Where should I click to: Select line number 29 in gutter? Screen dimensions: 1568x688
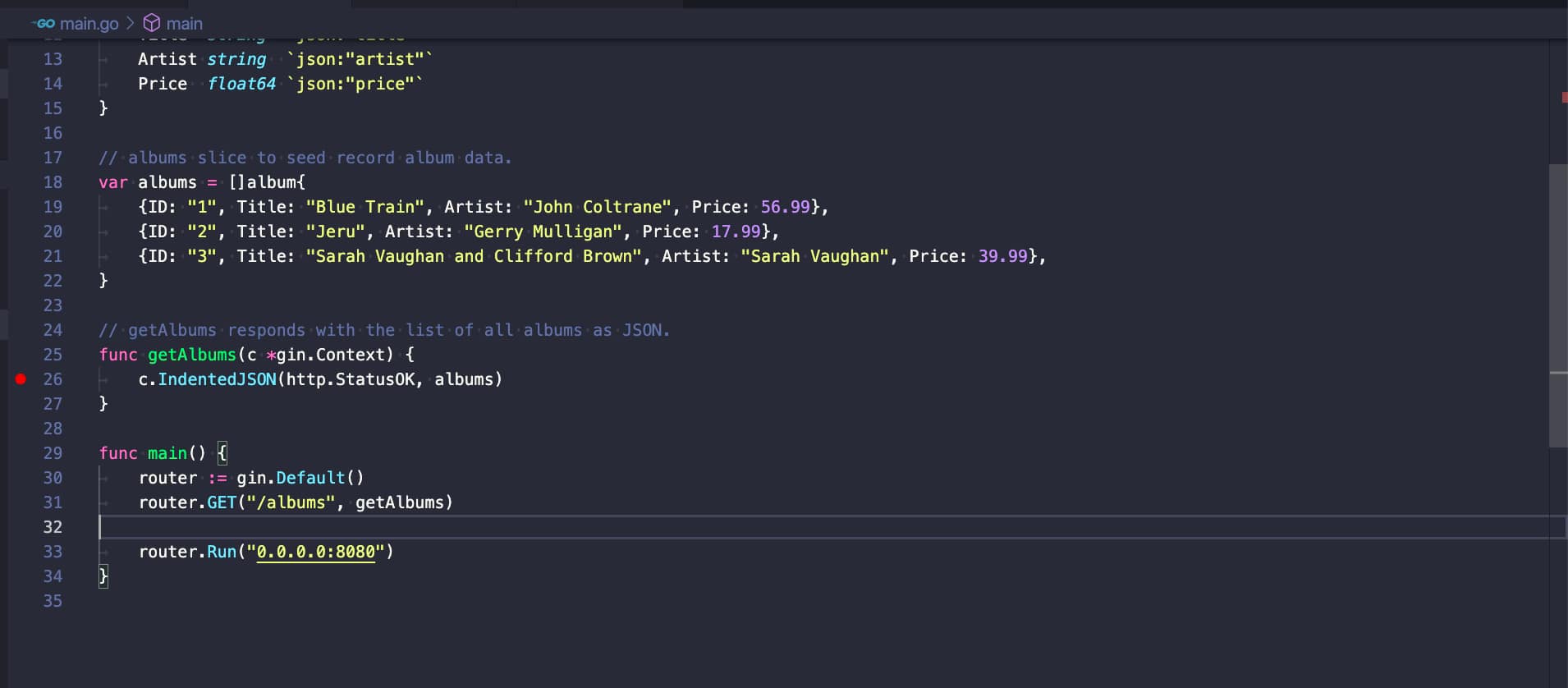(53, 453)
